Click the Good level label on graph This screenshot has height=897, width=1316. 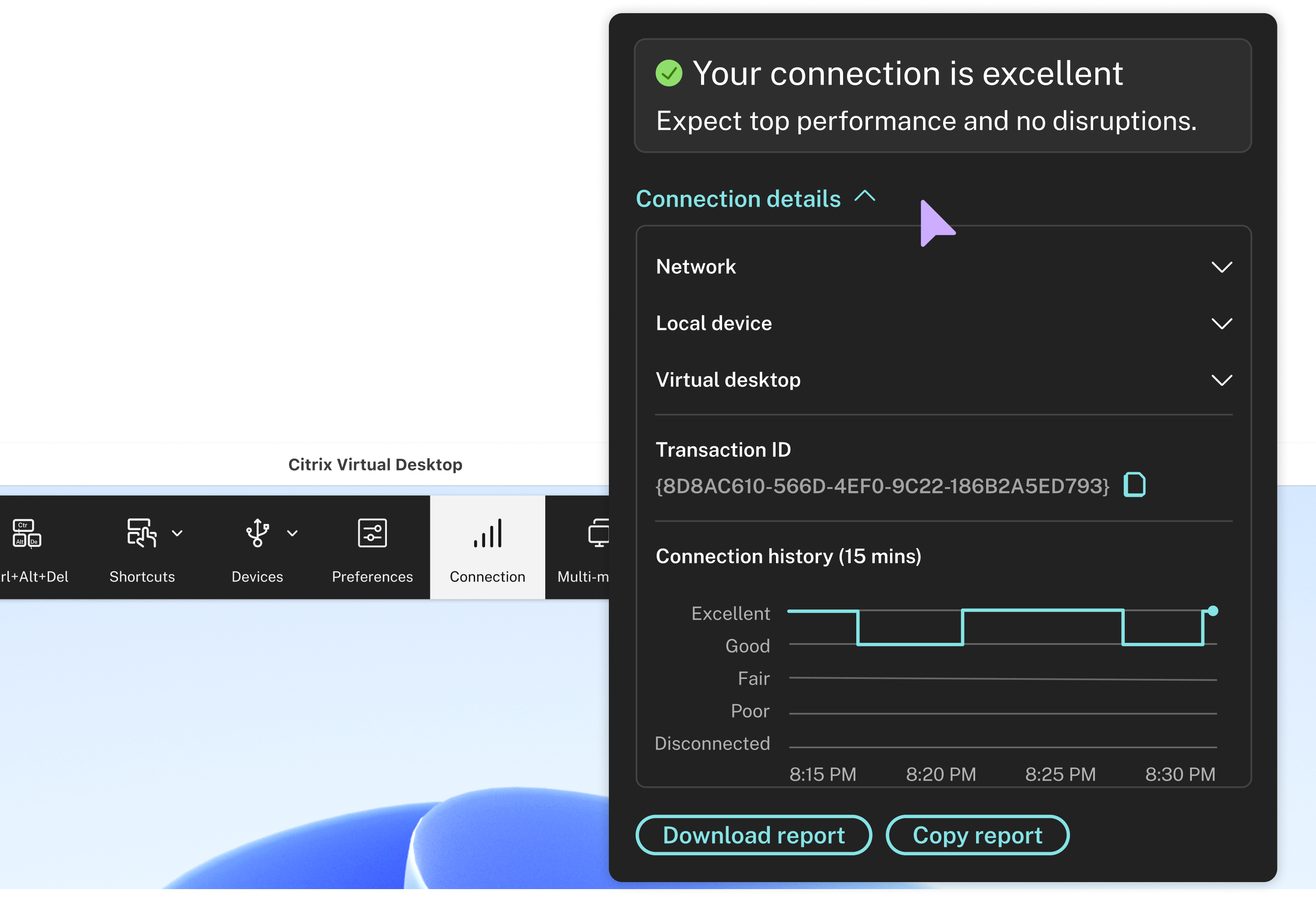747,646
